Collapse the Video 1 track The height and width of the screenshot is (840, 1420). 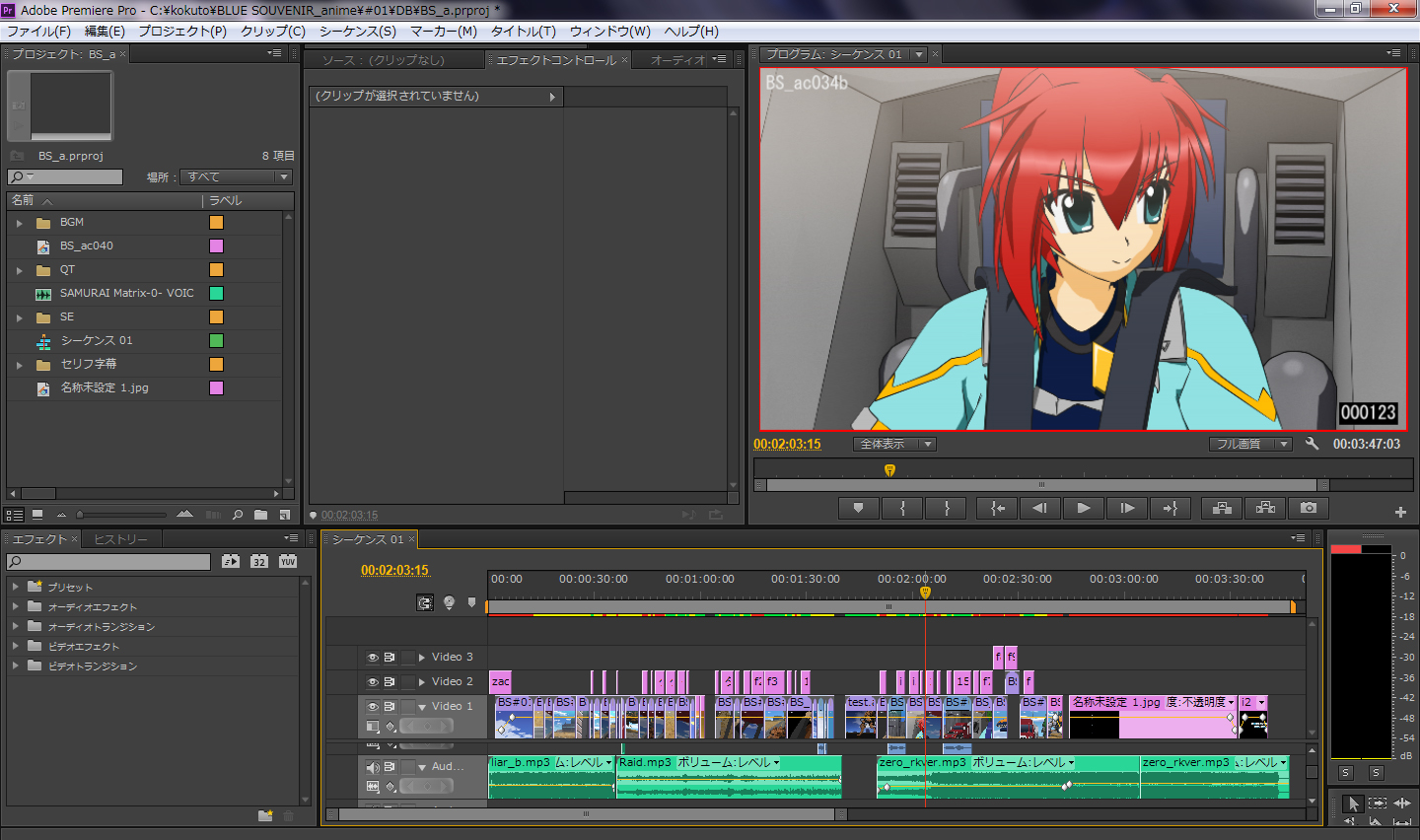(x=422, y=707)
